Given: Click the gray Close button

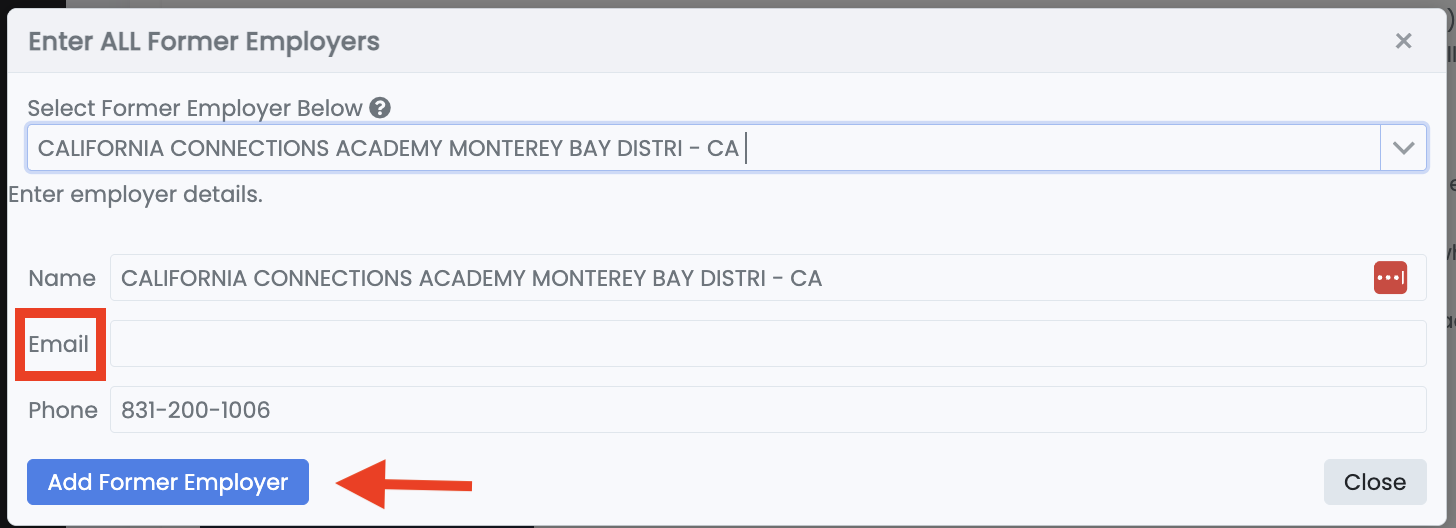Looking at the screenshot, I should [1374, 482].
